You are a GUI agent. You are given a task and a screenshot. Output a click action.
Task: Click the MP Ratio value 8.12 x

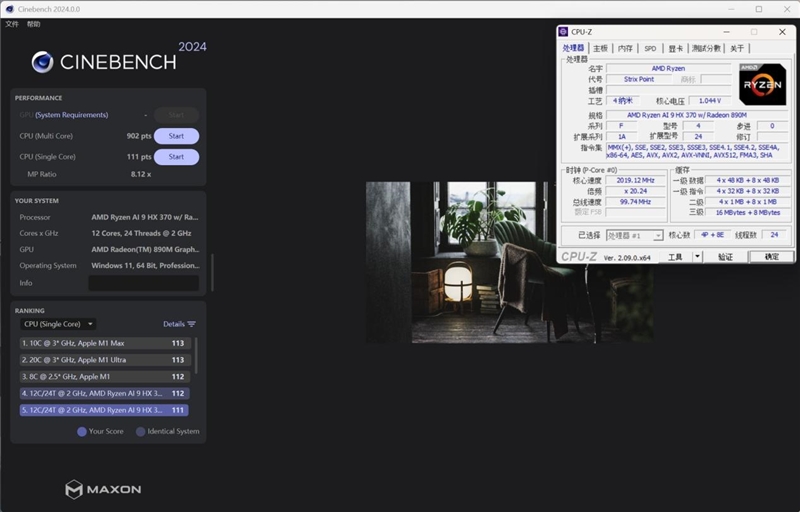point(141,174)
